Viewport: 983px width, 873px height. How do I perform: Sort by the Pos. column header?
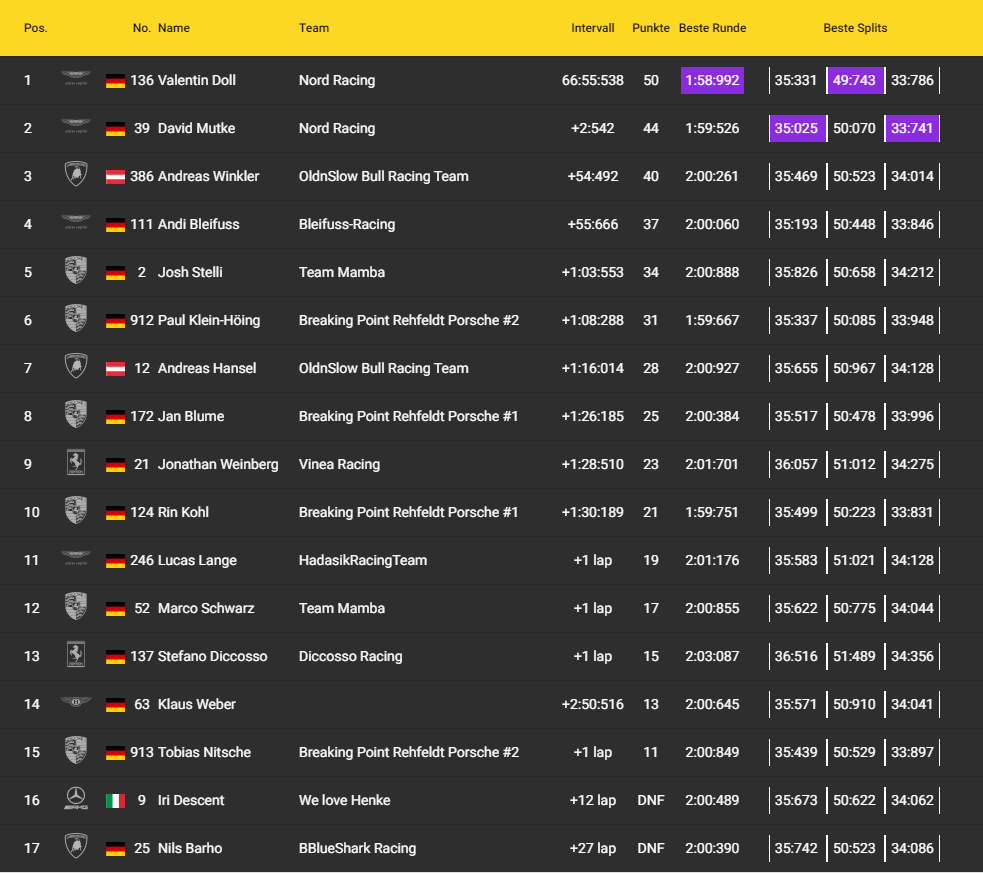(x=36, y=28)
